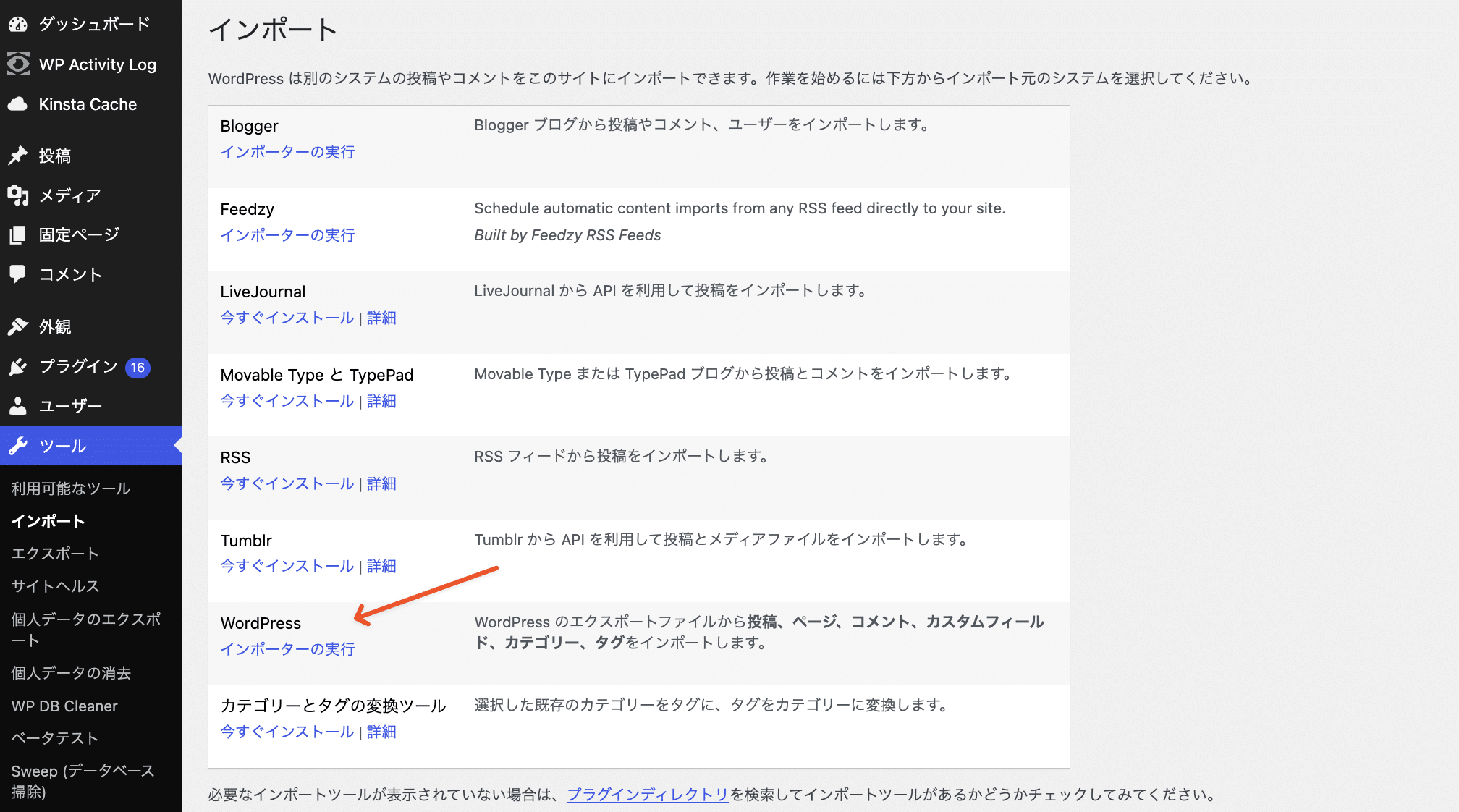Open 利用可能なツール in the sidebar

point(69,488)
